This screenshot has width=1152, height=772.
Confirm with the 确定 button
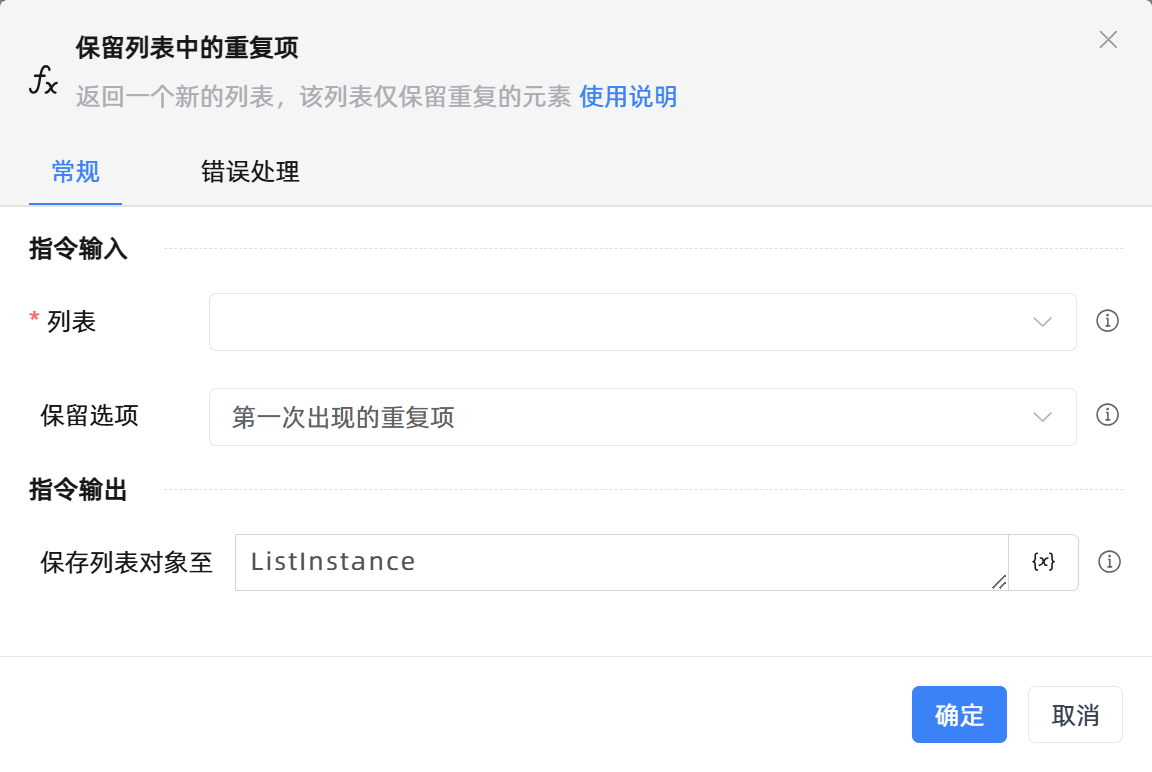[x=959, y=715]
